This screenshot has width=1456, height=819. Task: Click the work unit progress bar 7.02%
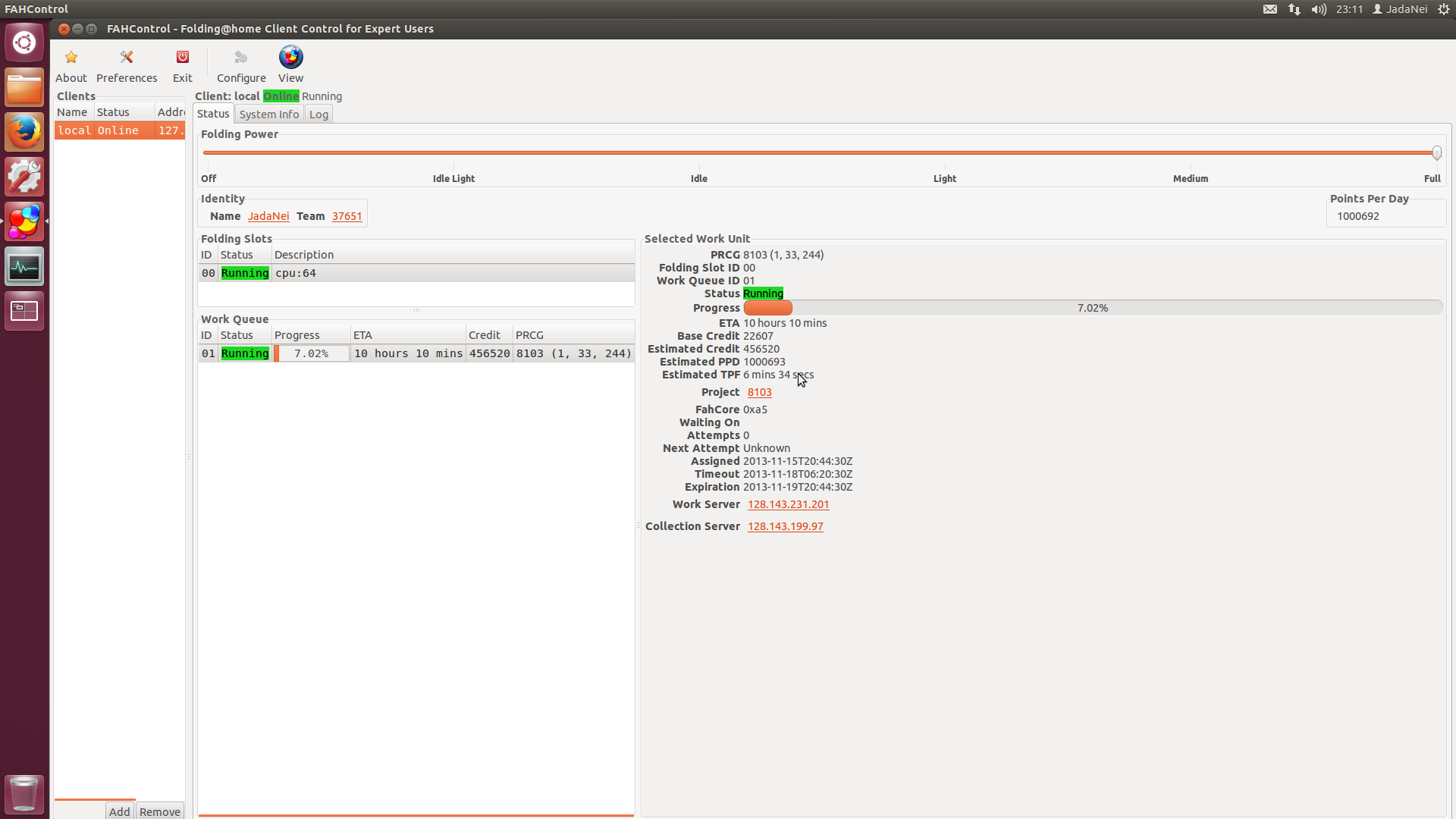[x=1093, y=308]
